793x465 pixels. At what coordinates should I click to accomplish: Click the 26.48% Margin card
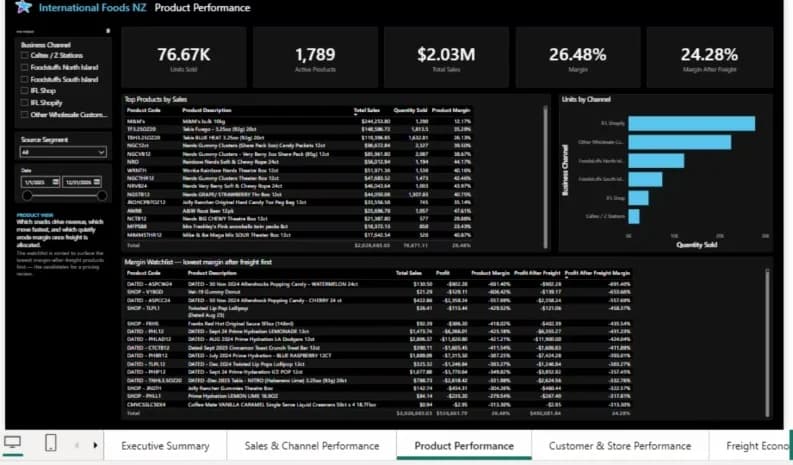(x=578, y=58)
